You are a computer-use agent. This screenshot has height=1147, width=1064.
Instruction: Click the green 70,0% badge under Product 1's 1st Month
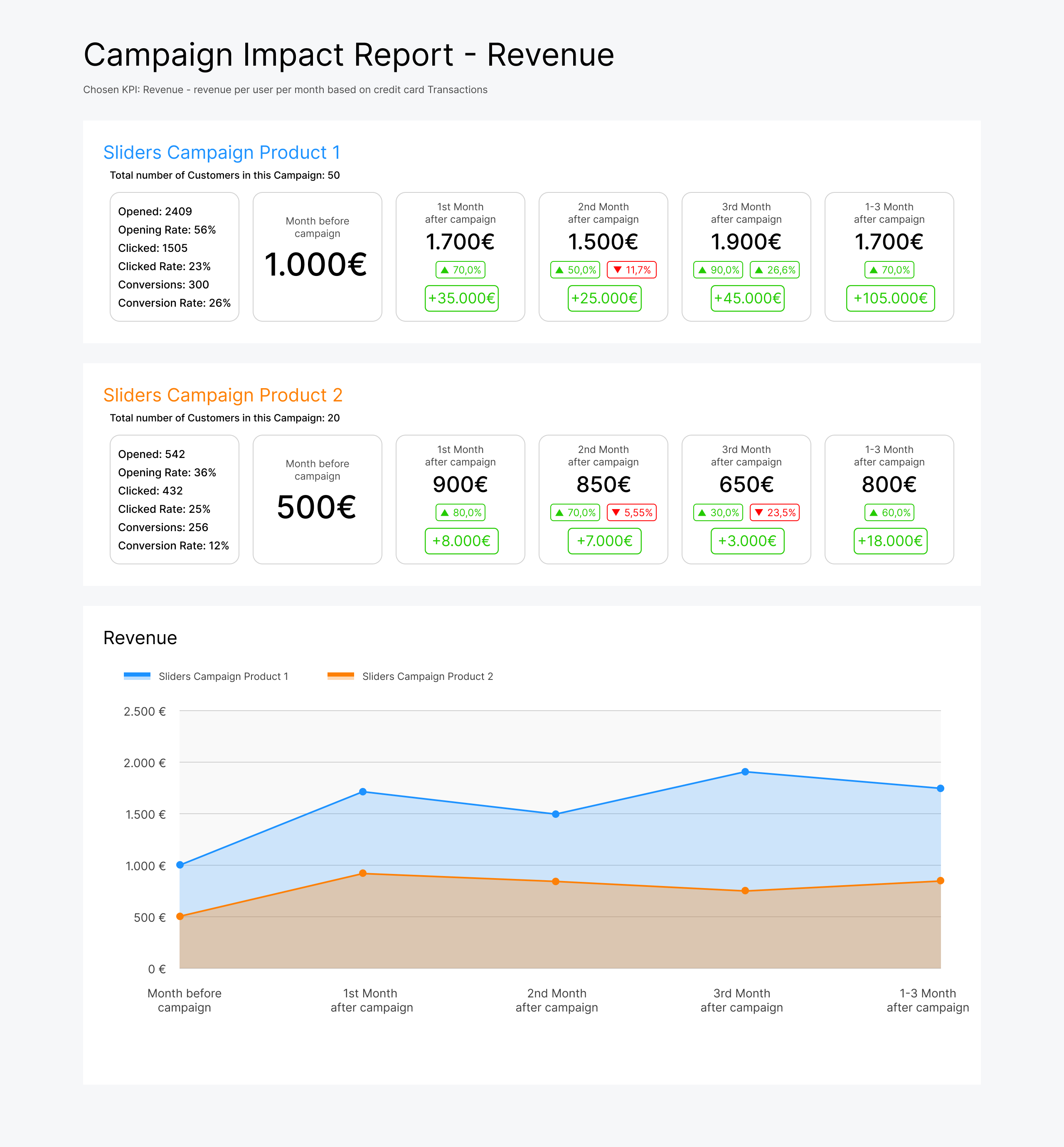pyautogui.click(x=461, y=270)
